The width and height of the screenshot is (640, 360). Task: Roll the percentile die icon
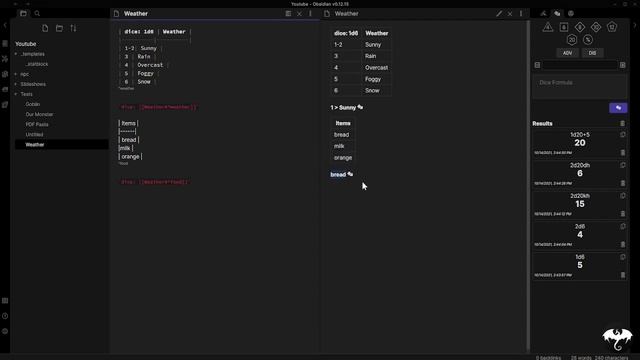pos(588,40)
